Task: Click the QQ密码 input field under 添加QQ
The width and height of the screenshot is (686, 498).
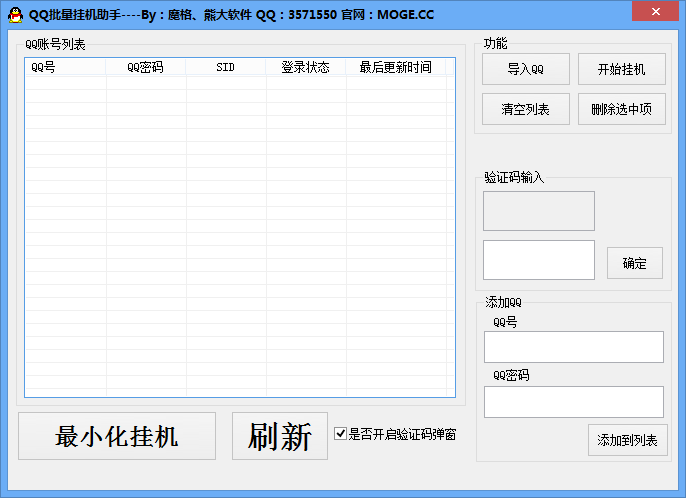Action: (574, 402)
